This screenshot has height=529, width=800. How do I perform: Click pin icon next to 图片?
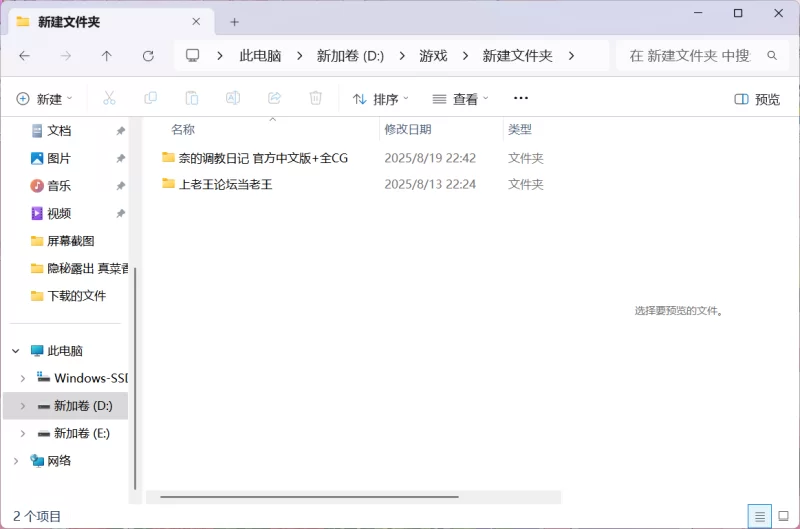click(120, 159)
